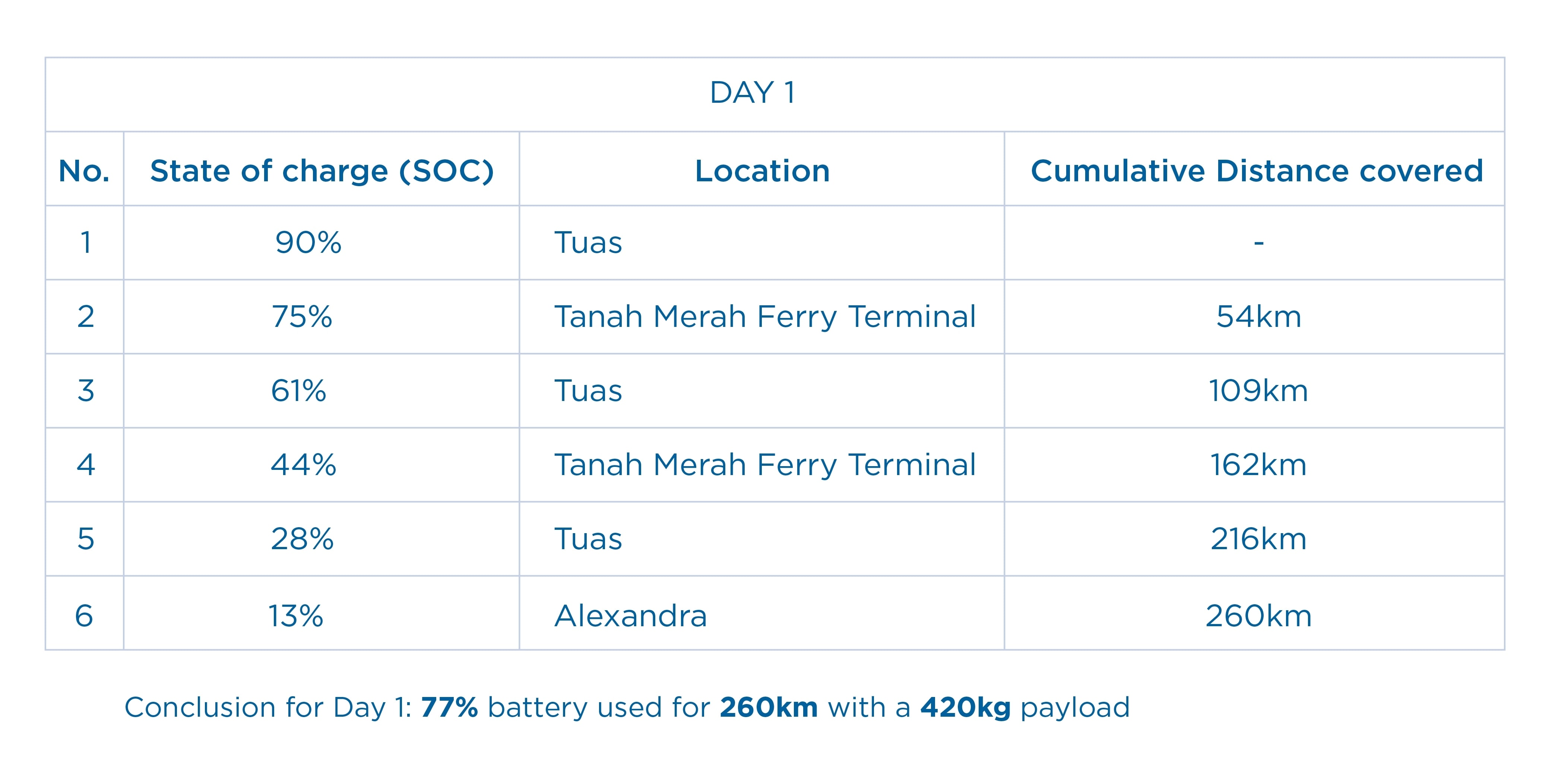The image size is (1568, 780).
Task: Select the 28% SOC cell
Action: (302, 539)
